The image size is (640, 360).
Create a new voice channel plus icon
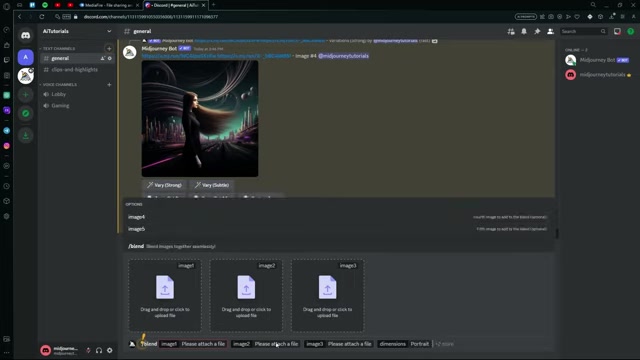109,84
